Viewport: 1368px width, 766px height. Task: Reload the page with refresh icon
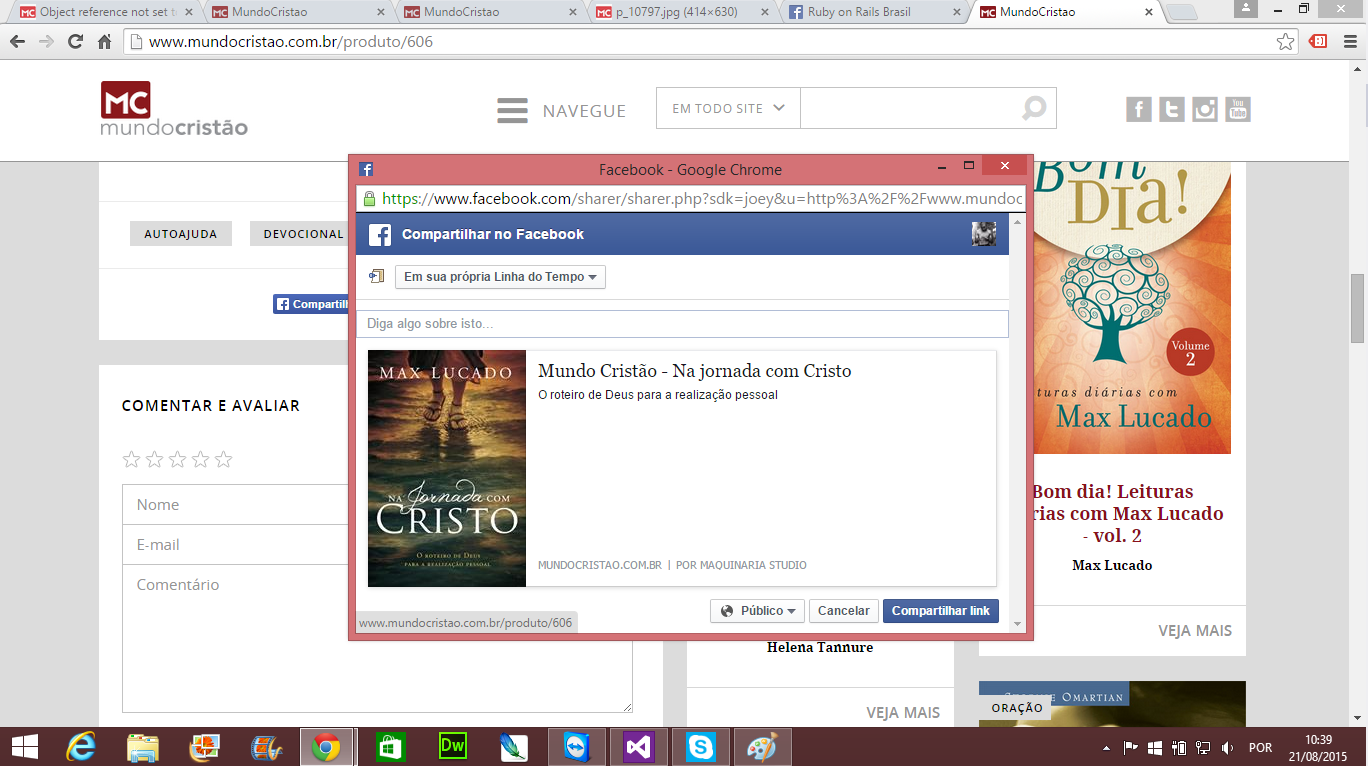75,42
